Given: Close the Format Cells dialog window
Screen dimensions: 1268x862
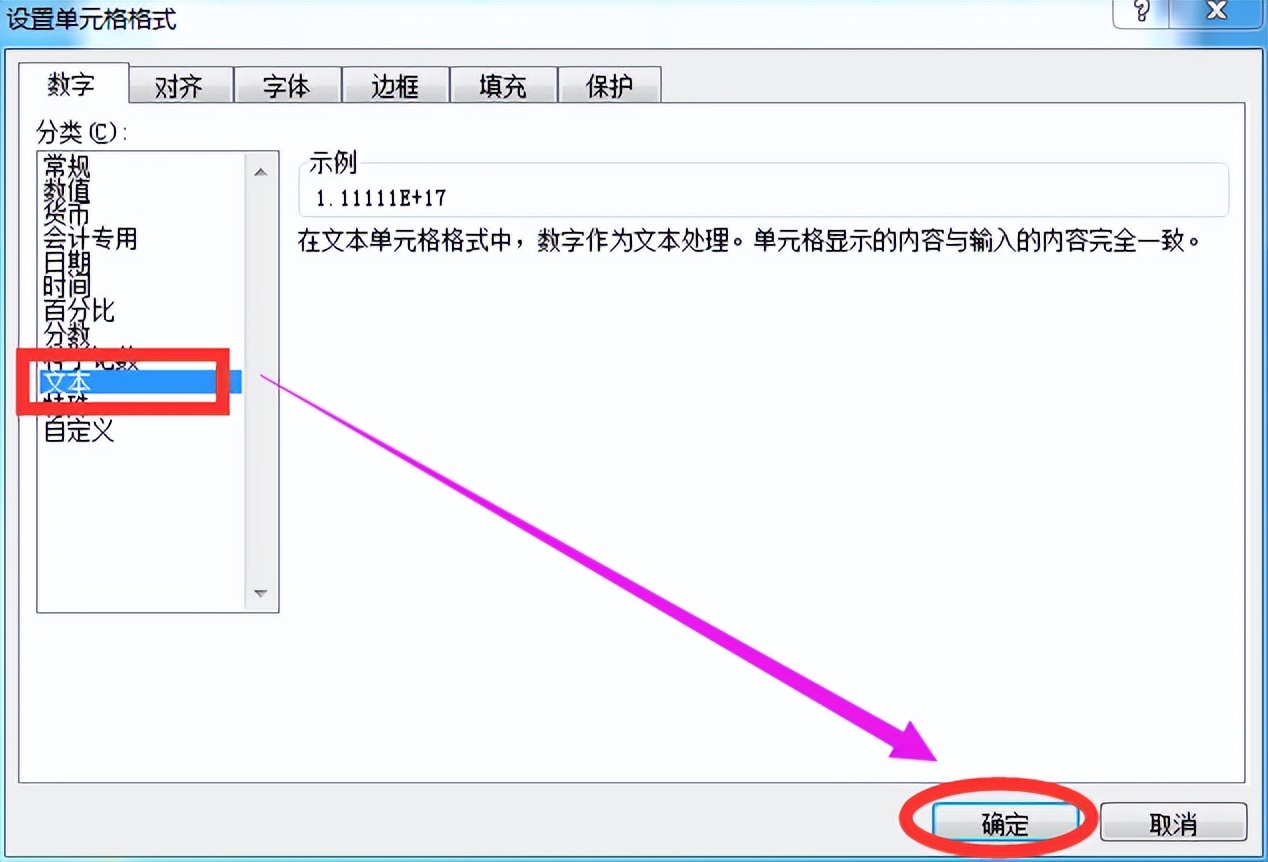Looking at the screenshot, I should (1215, 12).
